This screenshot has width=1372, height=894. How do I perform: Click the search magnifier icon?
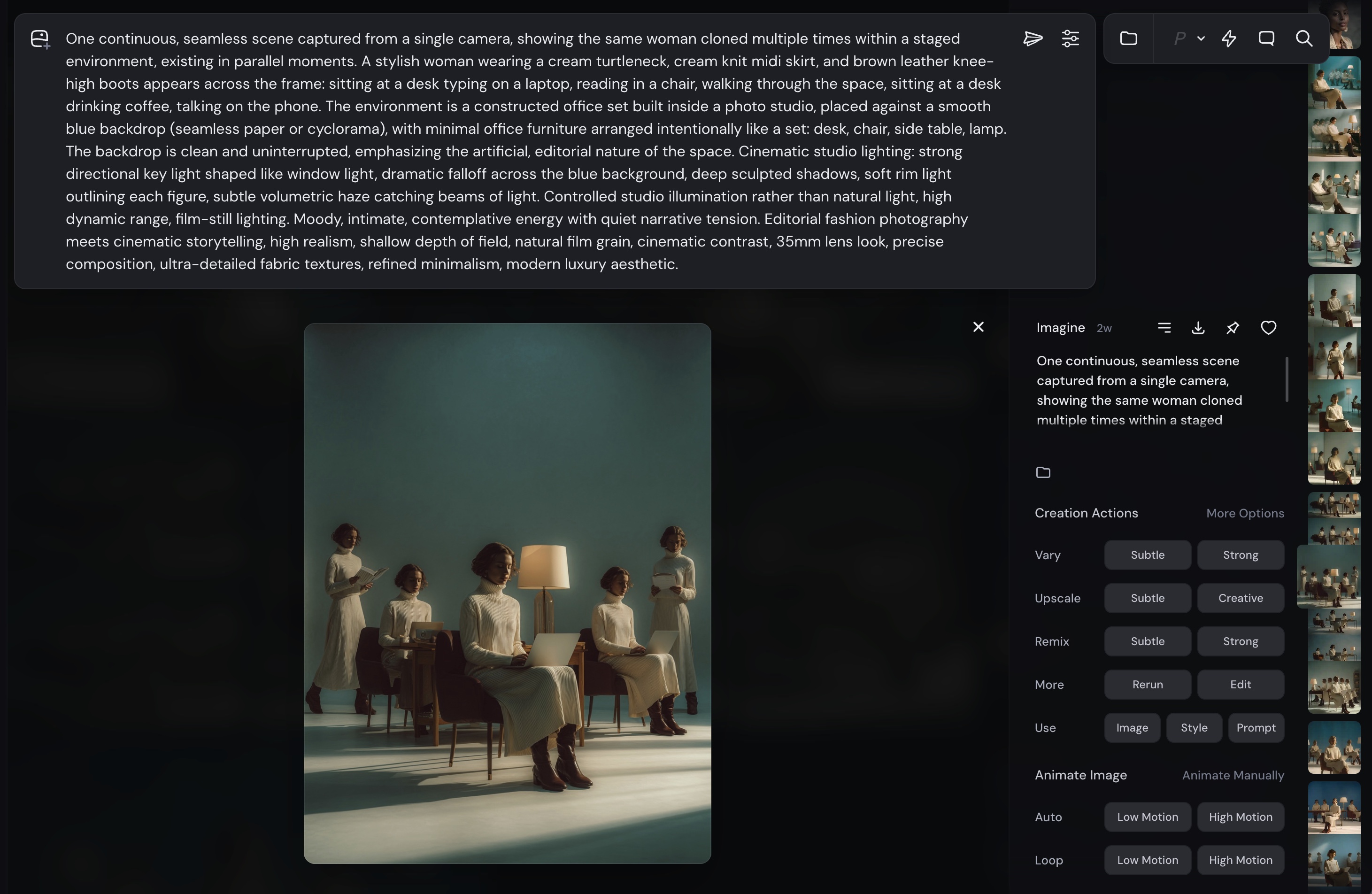[1304, 39]
